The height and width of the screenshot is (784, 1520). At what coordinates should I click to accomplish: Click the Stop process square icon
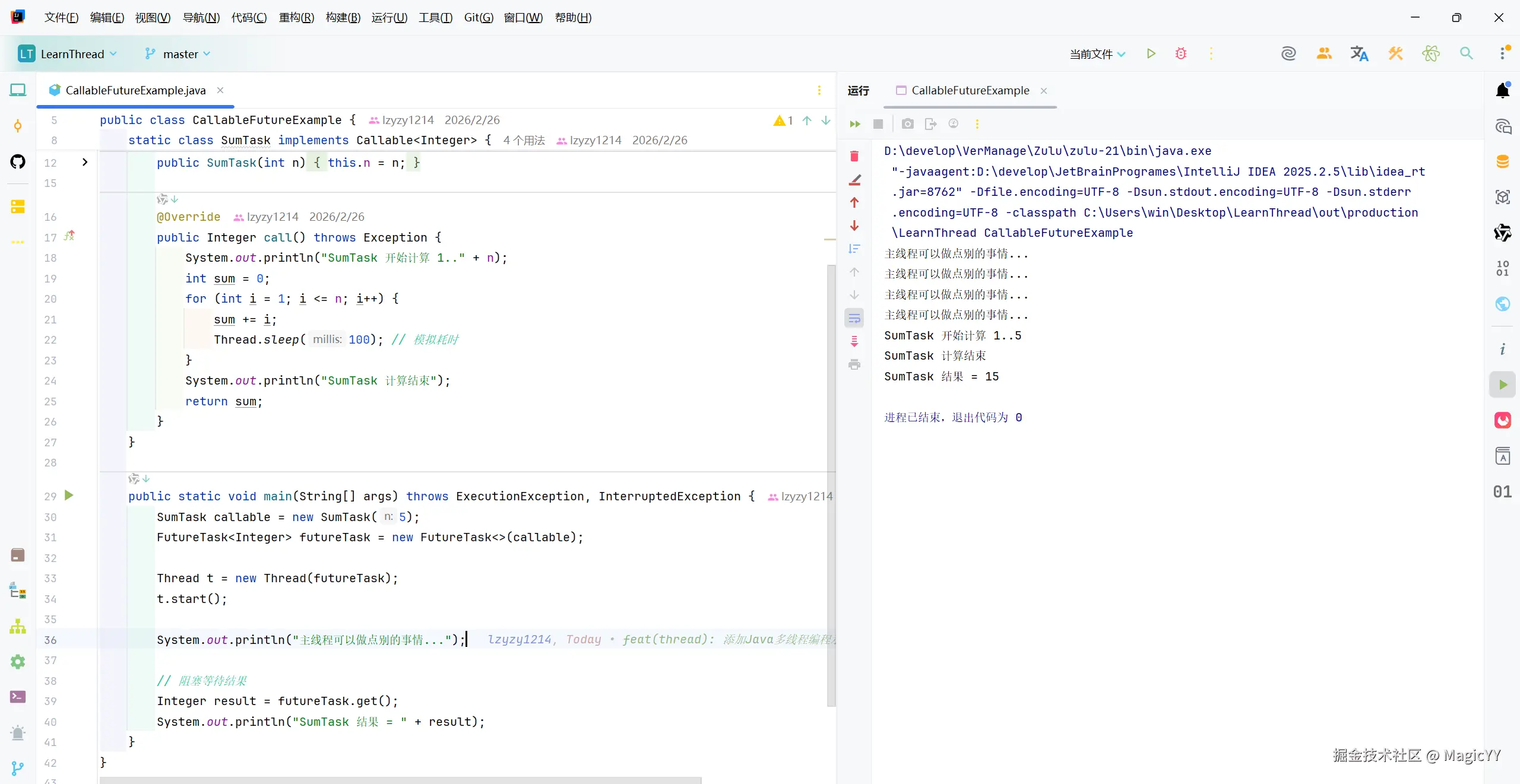878,124
